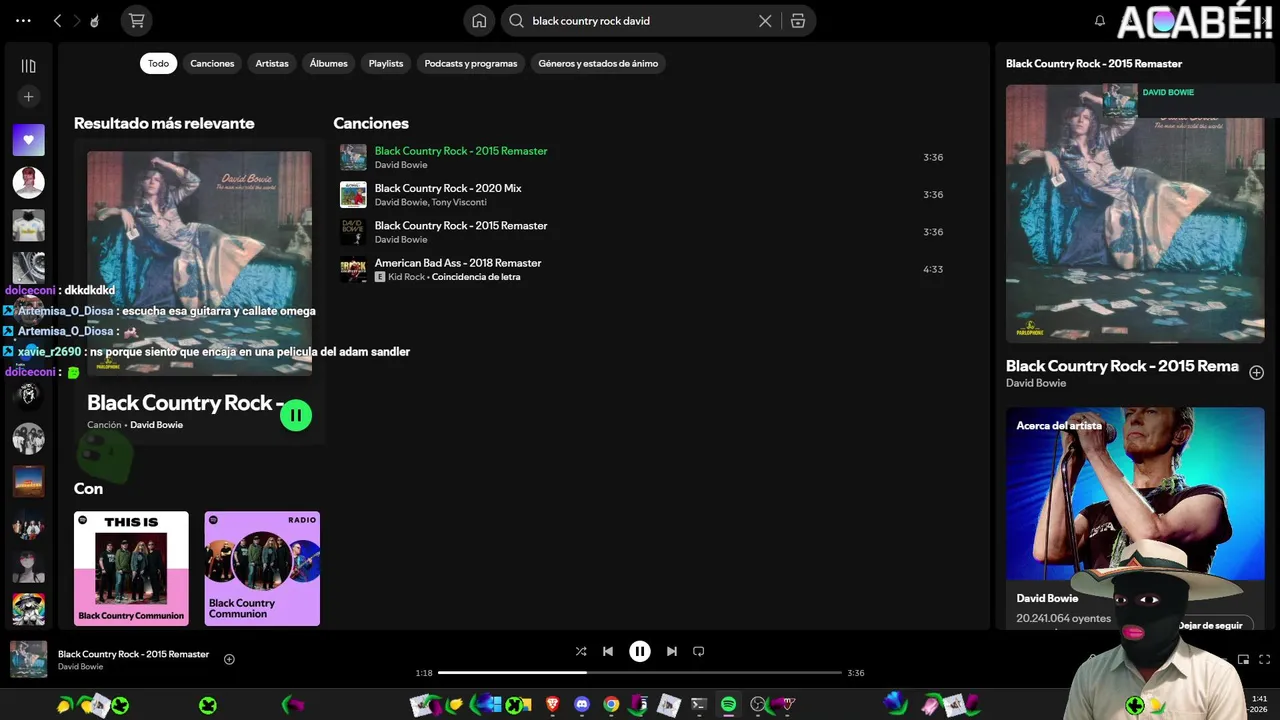Click the create plus button in sidebar

[28, 97]
